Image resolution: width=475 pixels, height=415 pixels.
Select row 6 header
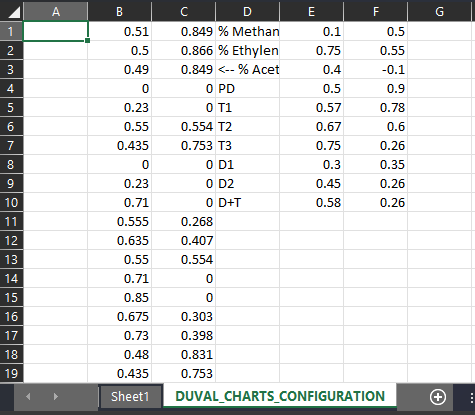11,126
